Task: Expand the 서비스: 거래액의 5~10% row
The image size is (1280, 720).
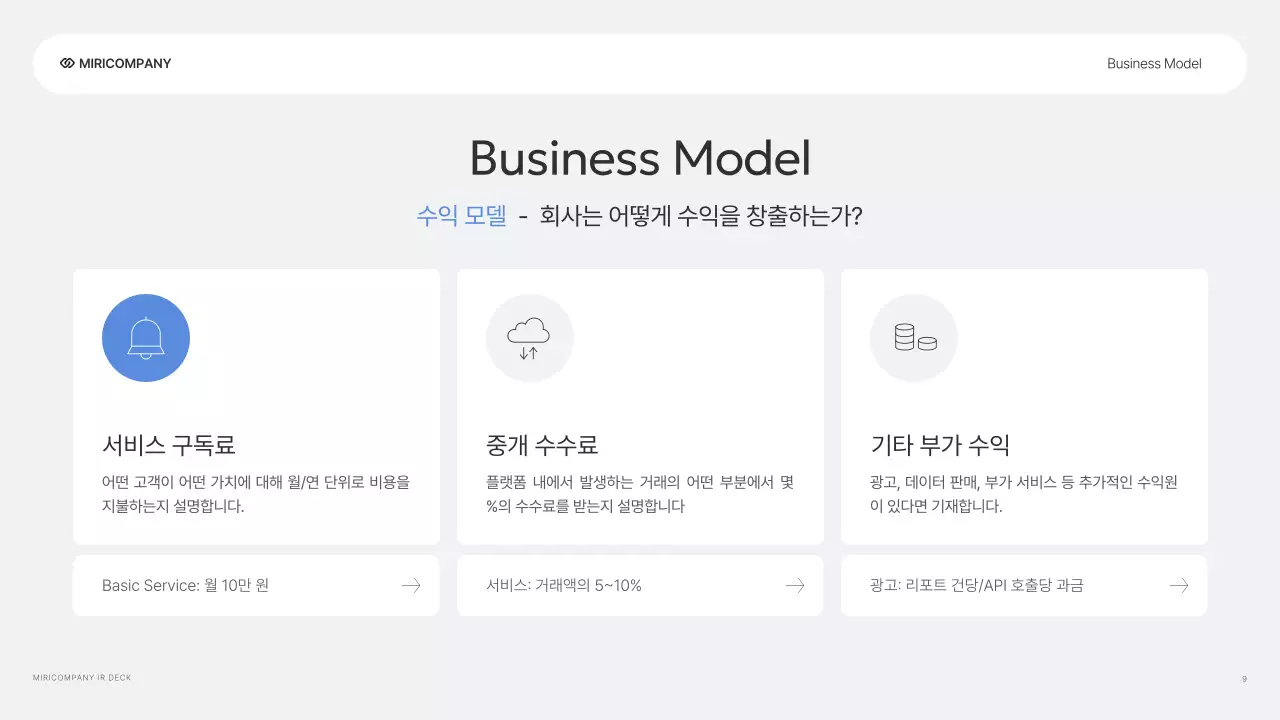Action: [640, 585]
